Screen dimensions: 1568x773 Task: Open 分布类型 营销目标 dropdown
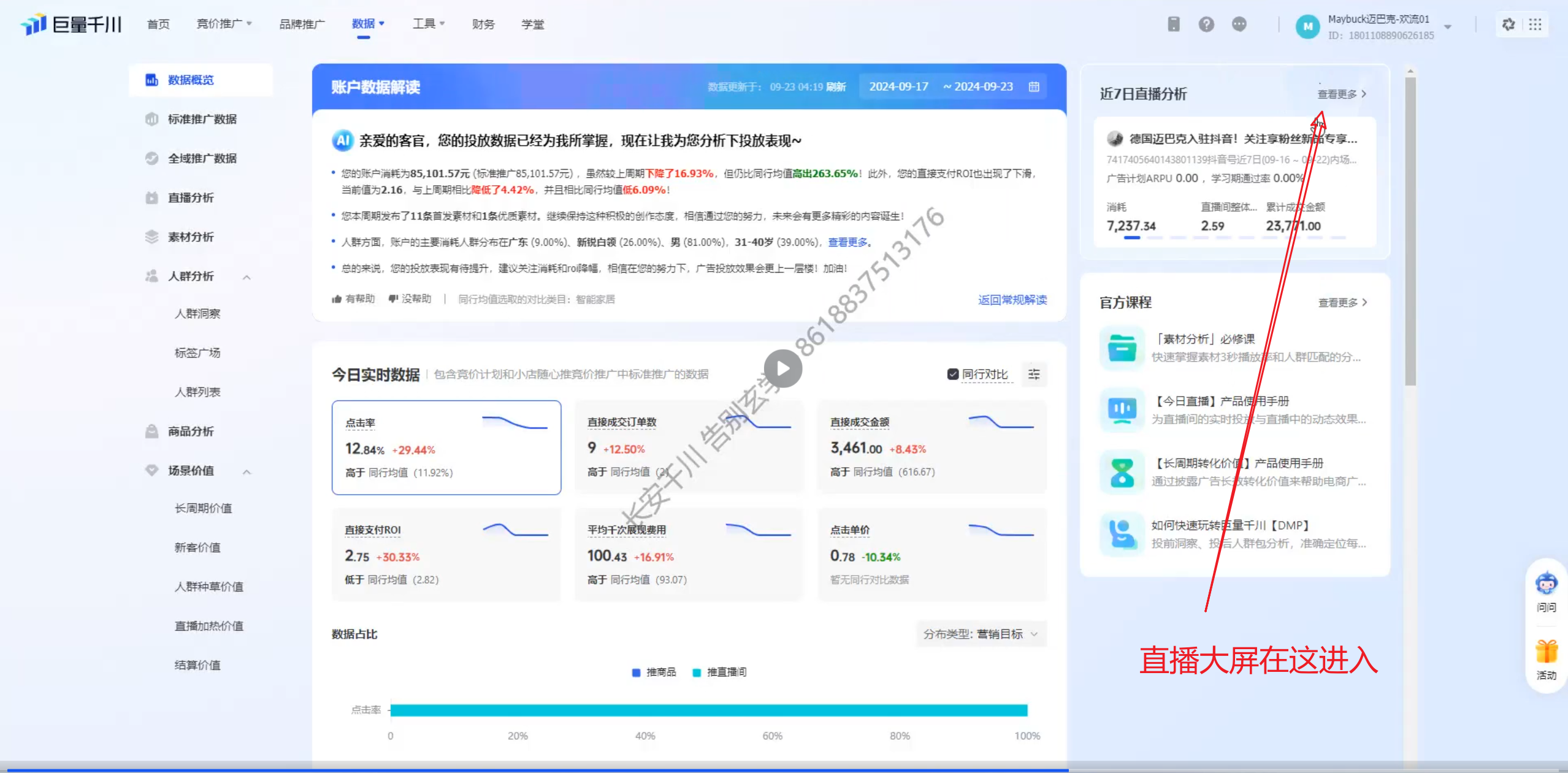(981, 634)
